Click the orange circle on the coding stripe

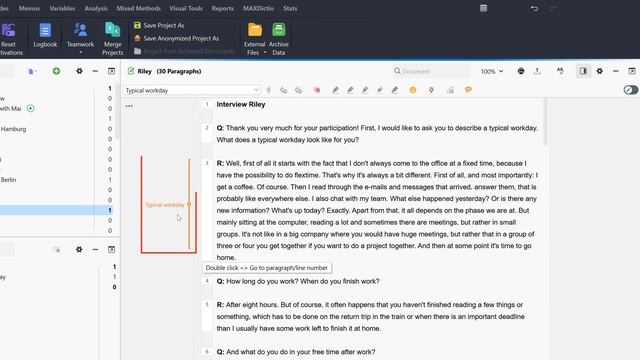(189, 204)
